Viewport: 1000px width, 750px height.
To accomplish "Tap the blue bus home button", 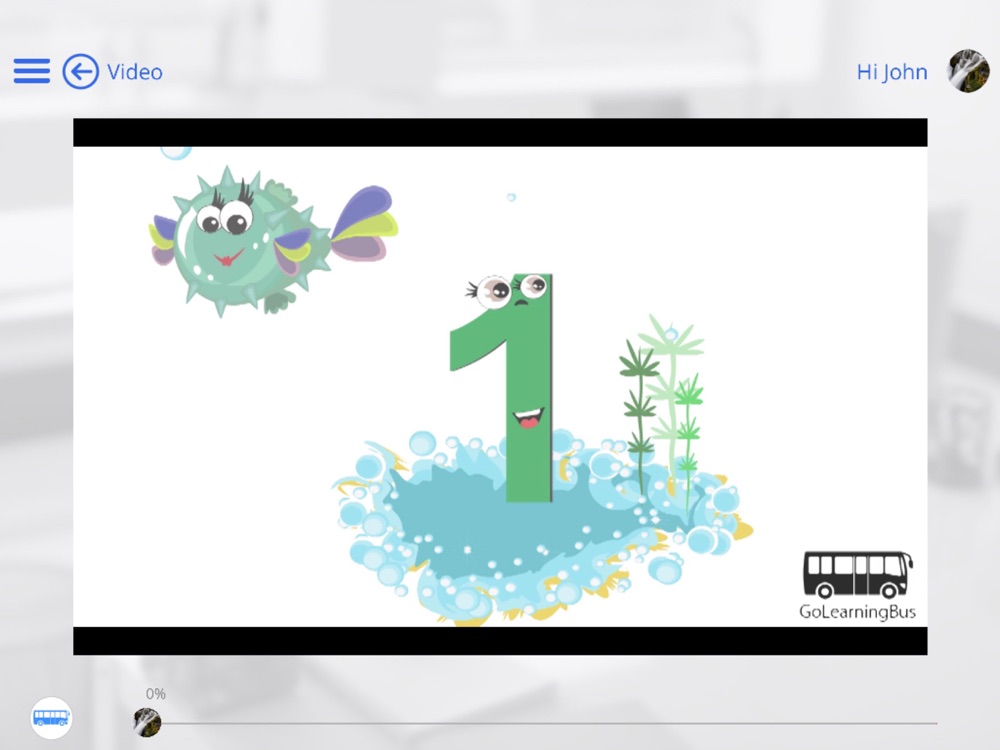I will pyautogui.click(x=51, y=718).
